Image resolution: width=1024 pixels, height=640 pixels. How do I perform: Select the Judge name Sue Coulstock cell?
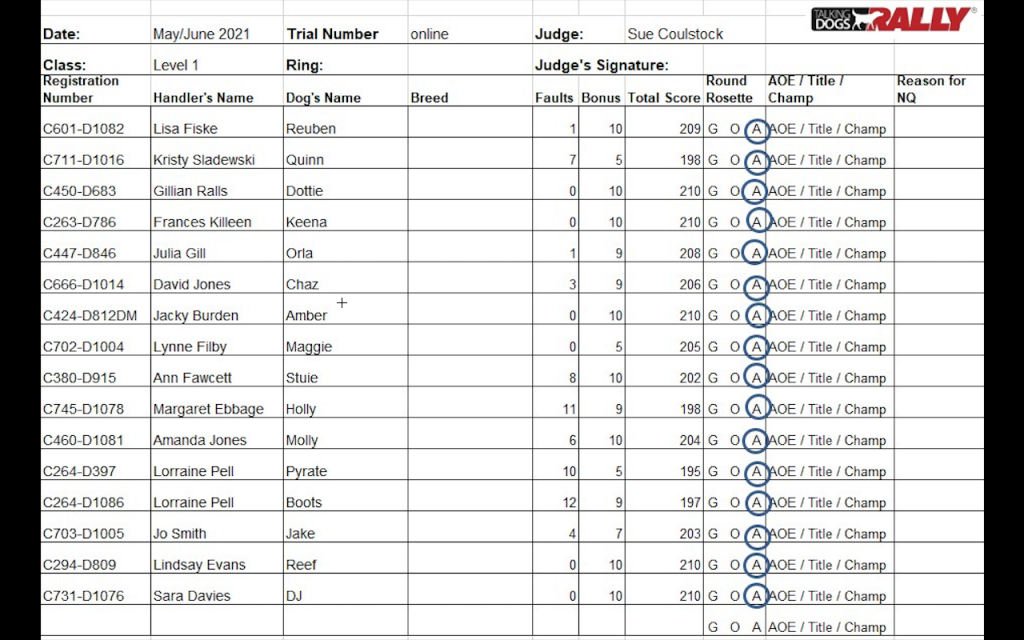(x=675, y=34)
